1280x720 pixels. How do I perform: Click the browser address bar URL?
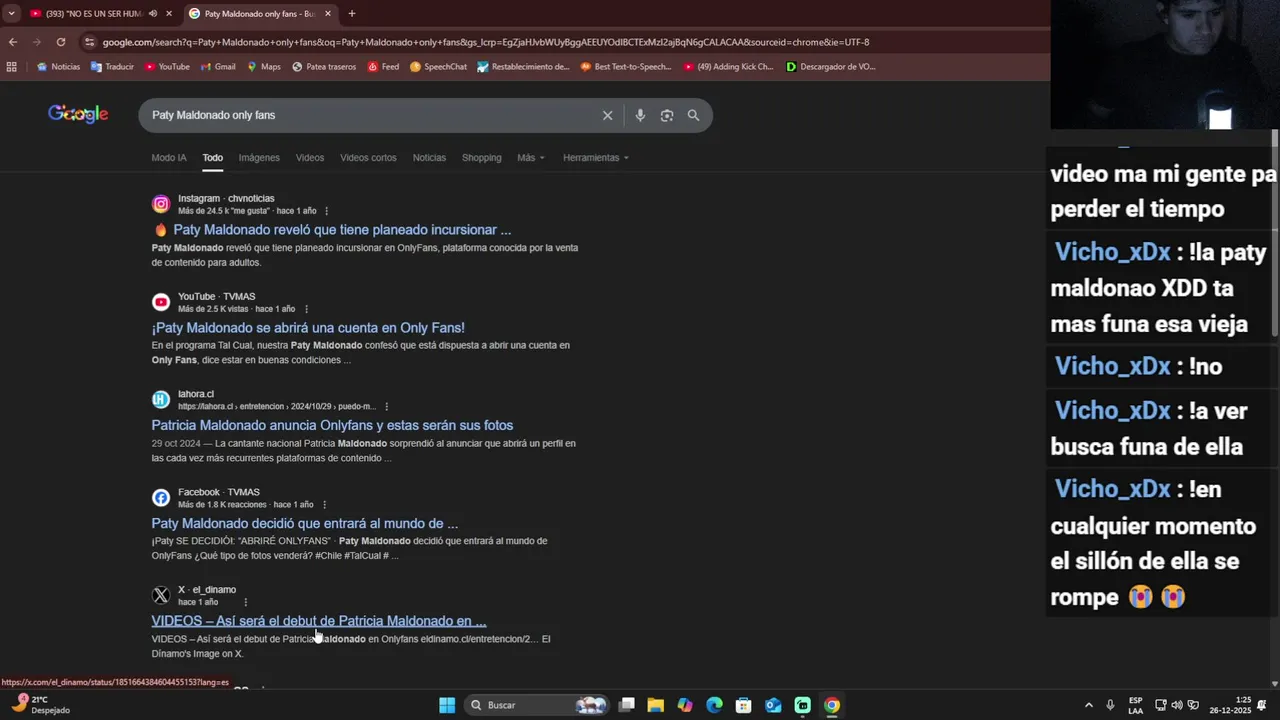point(486,42)
